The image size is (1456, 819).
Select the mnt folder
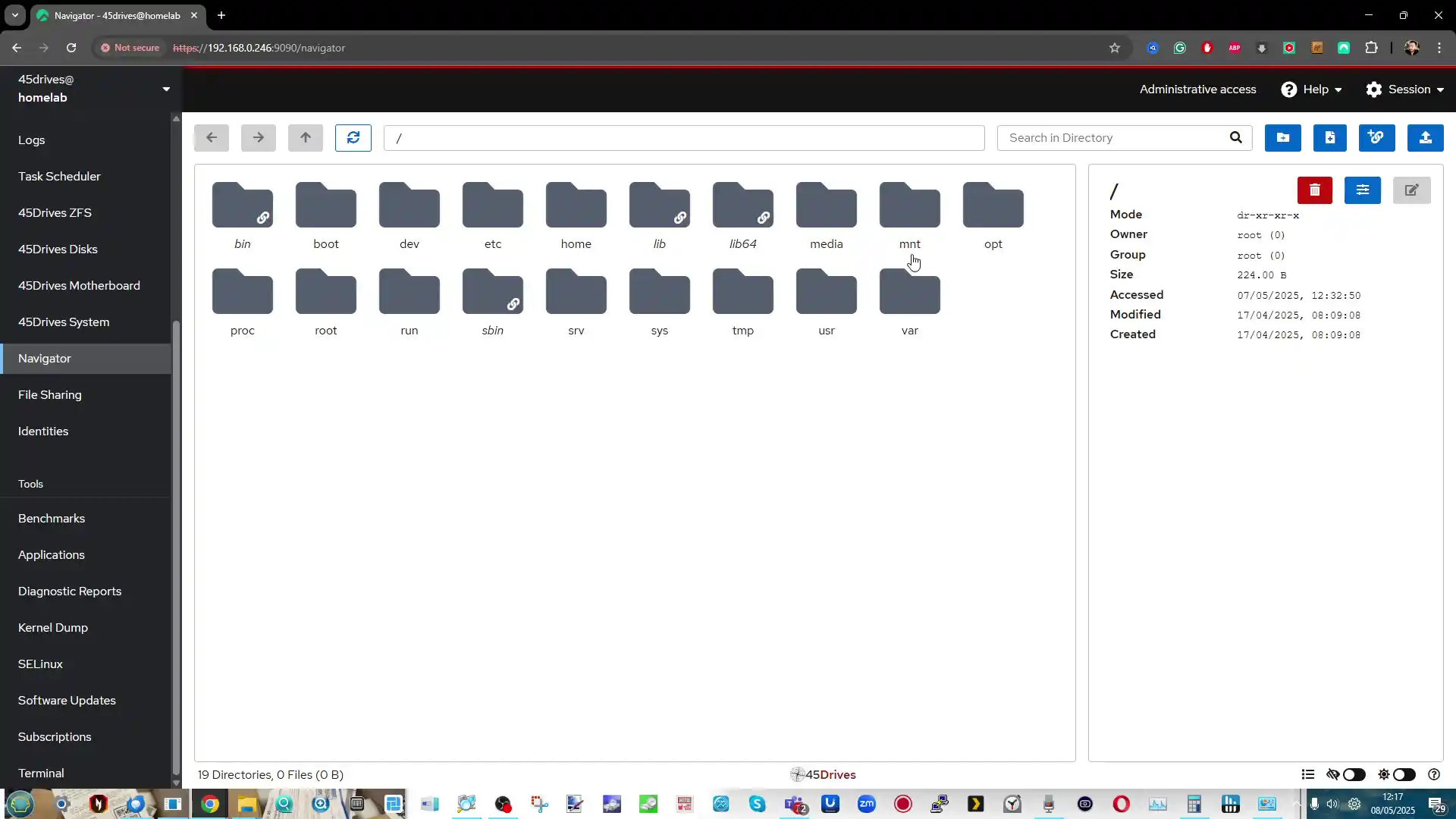click(910, 215)
